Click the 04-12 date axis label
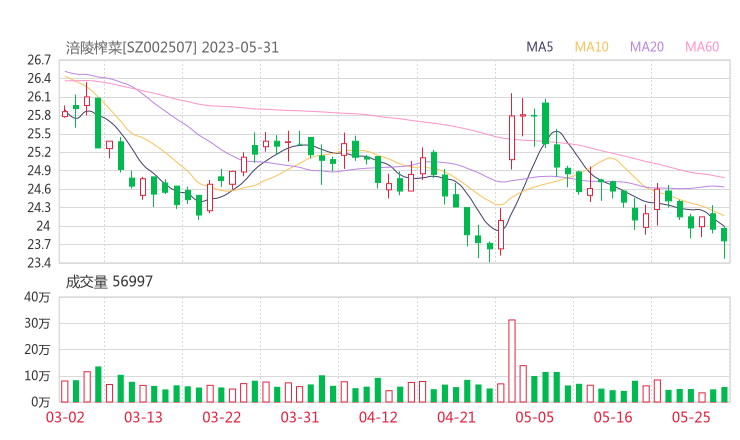740x440 pixels. [378, 417]
